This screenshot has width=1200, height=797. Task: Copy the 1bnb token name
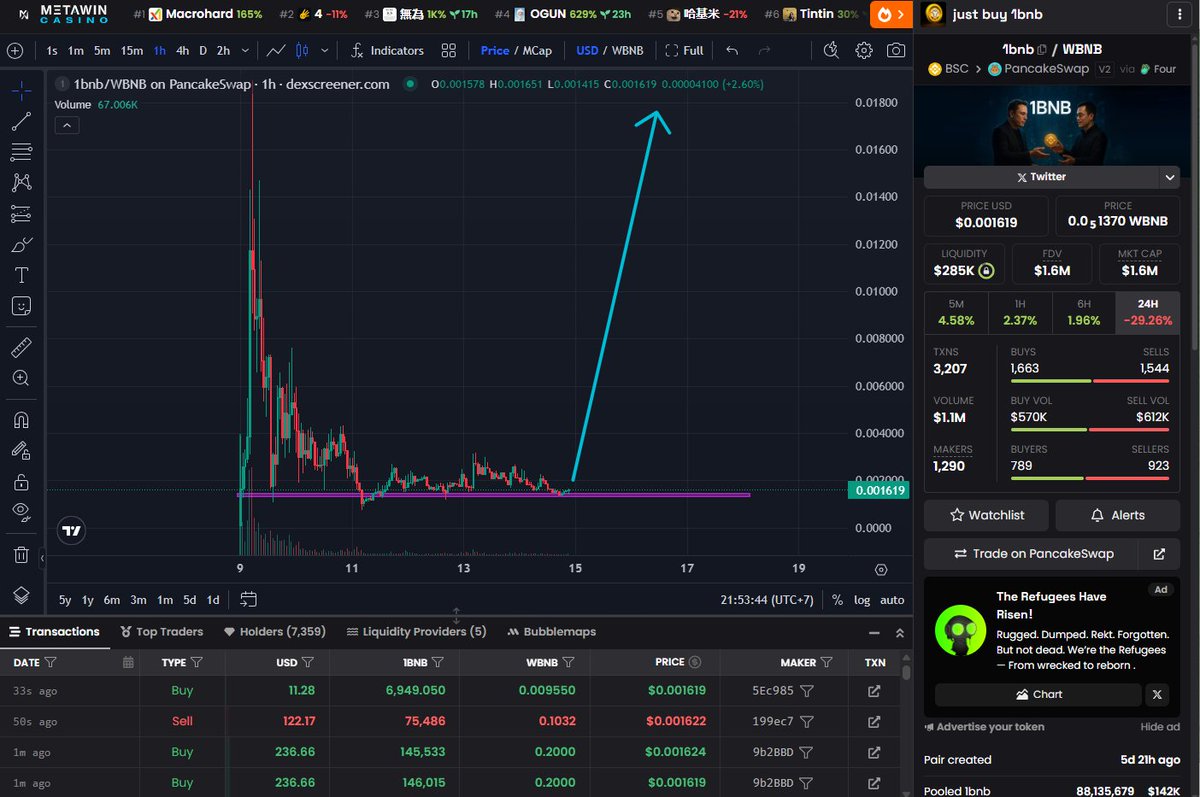(1042, 49)
